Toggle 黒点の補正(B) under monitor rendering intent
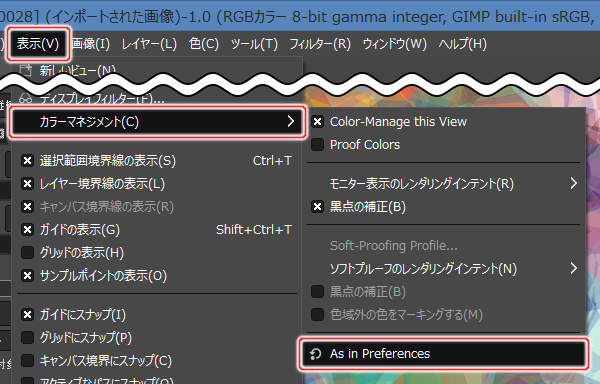Viewport: 600px width, 384px height. [318, 207]
